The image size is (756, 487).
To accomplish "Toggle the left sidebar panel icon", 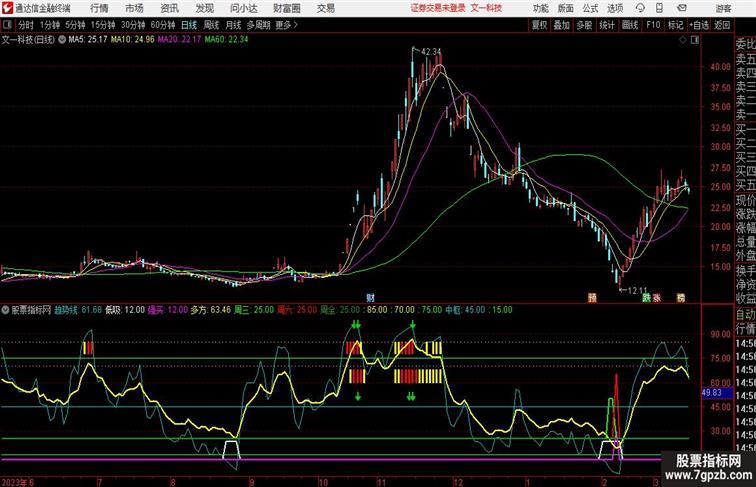I will coord(7,25).
